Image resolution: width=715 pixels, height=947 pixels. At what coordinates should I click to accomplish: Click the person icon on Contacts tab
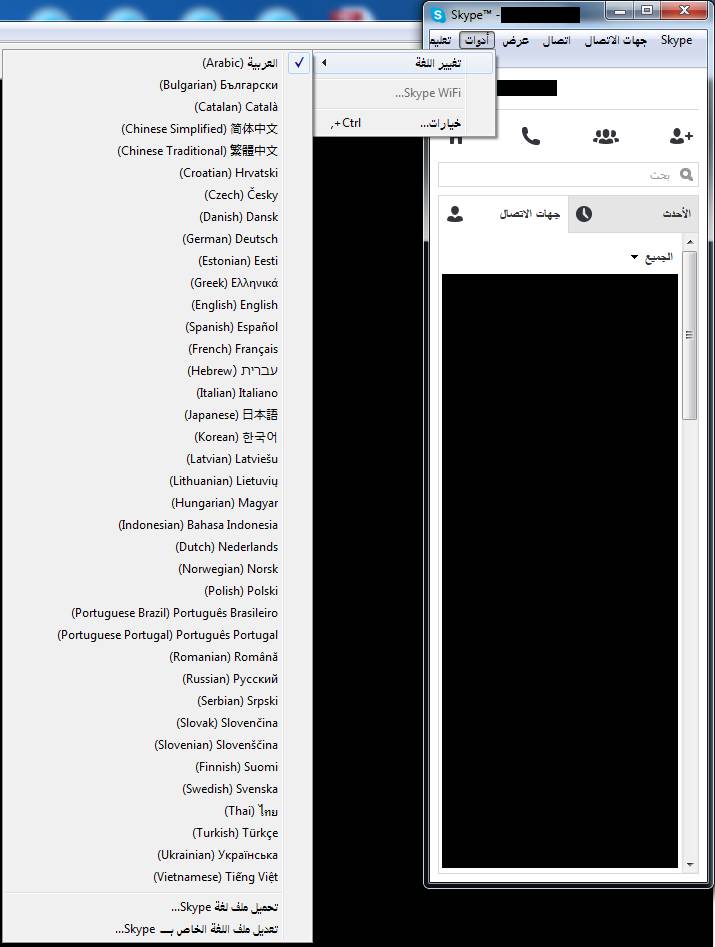(x=455, y=214)
